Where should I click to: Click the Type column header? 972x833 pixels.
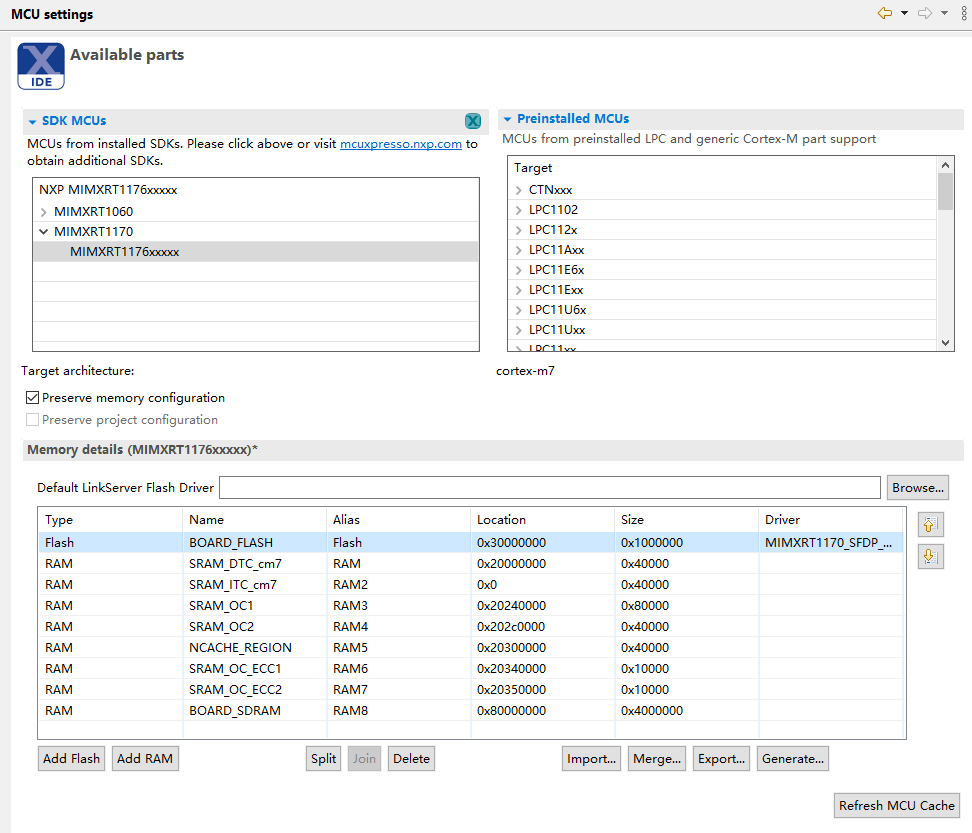110,520
